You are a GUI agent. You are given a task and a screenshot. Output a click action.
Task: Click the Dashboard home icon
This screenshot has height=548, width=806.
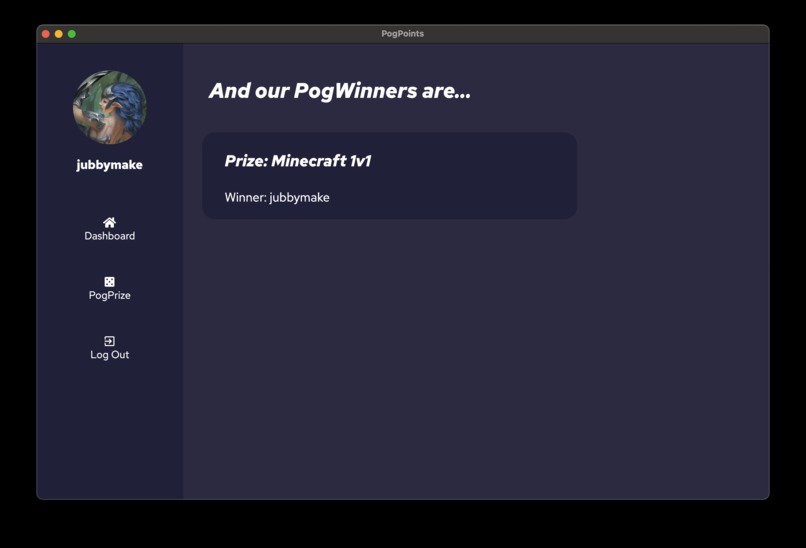tap(109, 223)
